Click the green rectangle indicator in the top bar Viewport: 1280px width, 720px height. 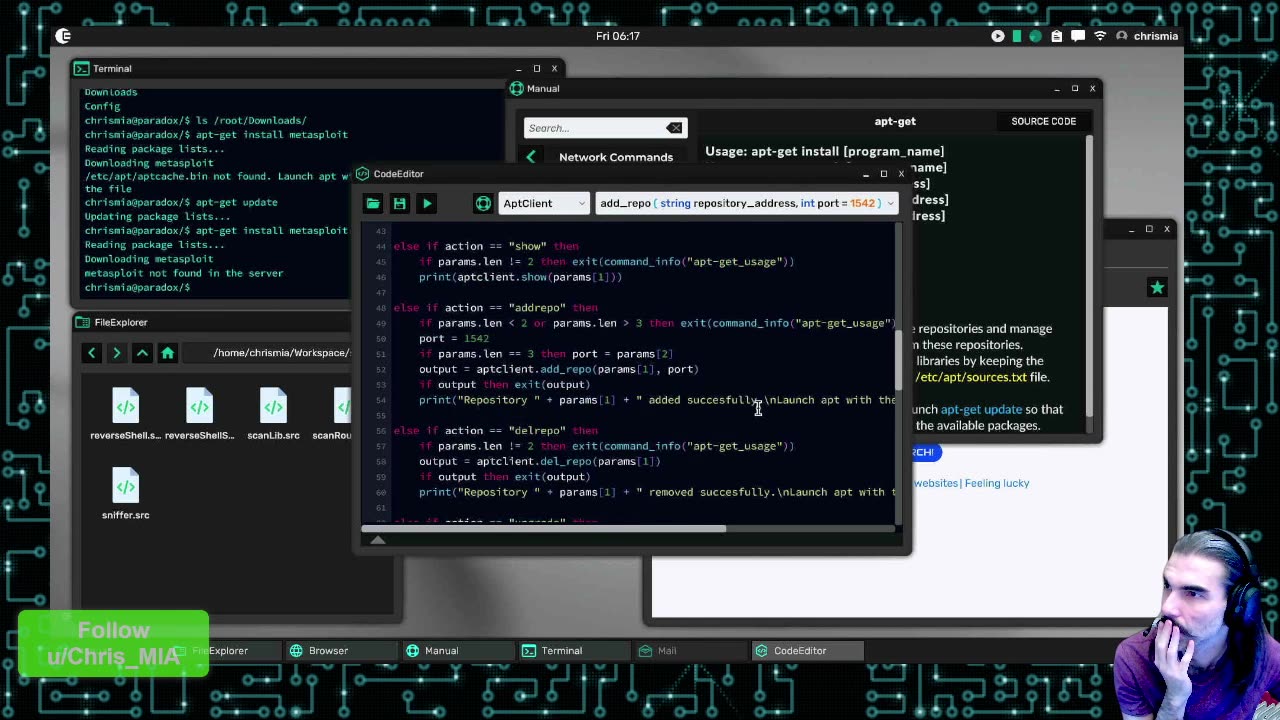coord(1017,36)
